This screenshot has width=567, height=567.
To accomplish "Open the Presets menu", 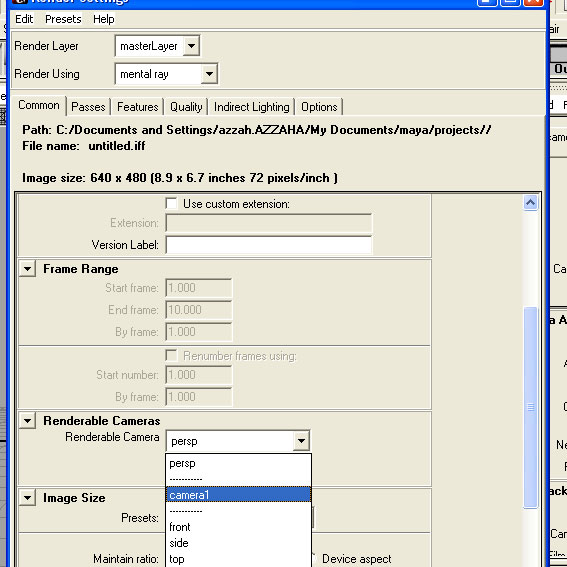I will [x=63, y=19].
